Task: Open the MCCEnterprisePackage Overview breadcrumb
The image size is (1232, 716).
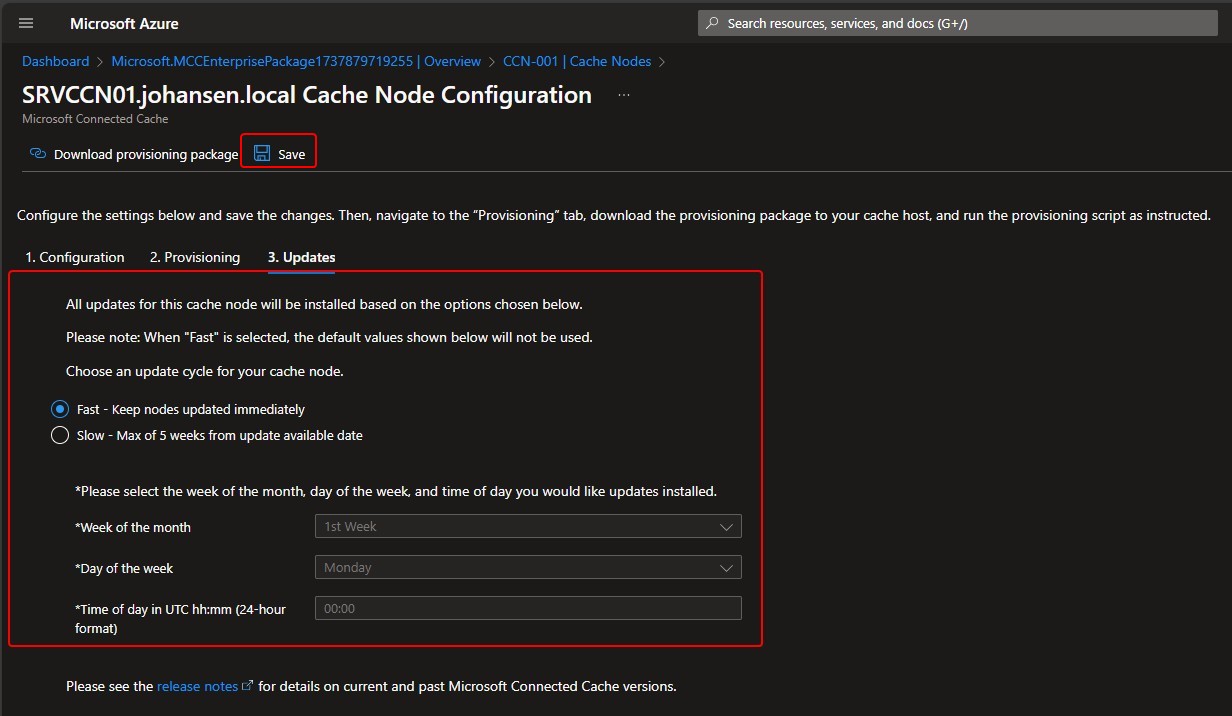Action: pyautogui.click(x=296, y=61)
